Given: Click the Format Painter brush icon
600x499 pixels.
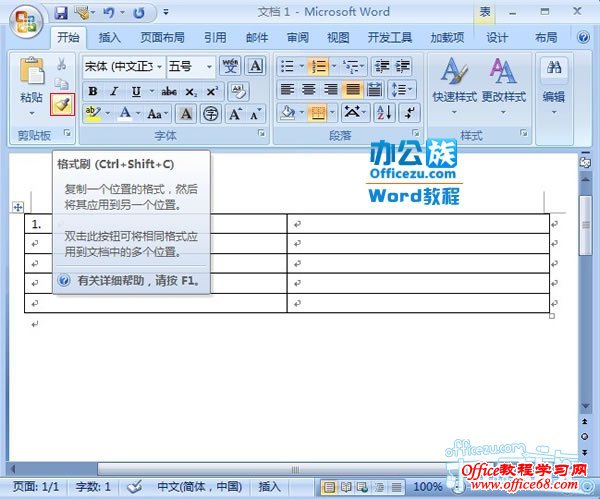Looking at the screenshot, I should pyautogui.click(x=62, y=104).
